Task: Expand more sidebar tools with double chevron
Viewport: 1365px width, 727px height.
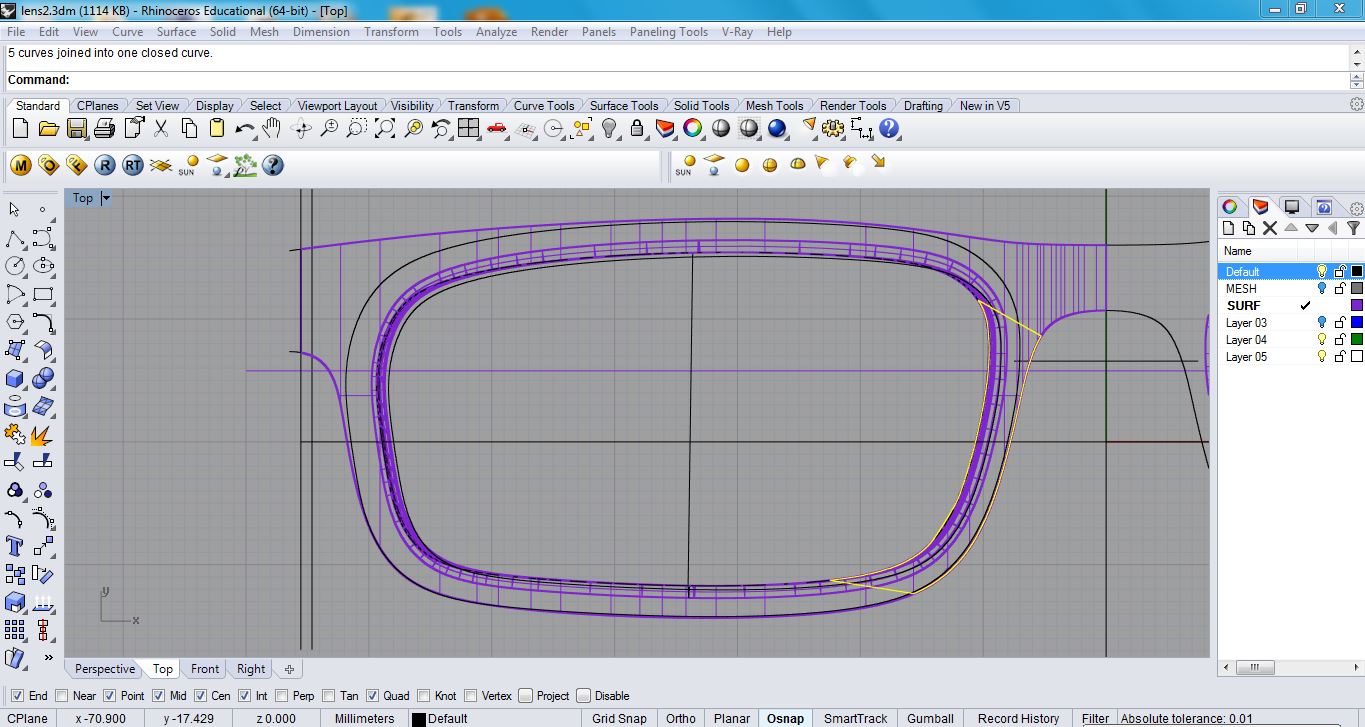Action: (48, 658)
